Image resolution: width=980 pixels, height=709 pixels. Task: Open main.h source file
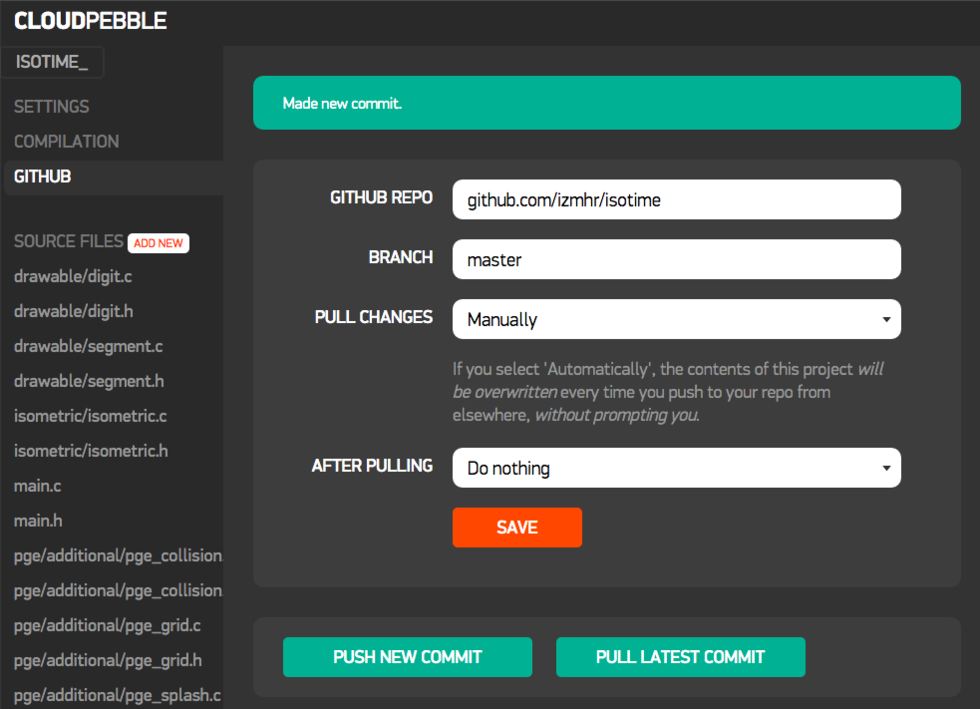tap(38, 521)
